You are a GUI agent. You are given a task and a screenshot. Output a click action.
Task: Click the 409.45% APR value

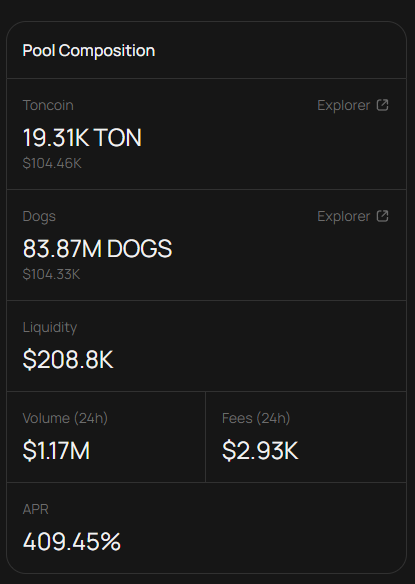point(72,542)
